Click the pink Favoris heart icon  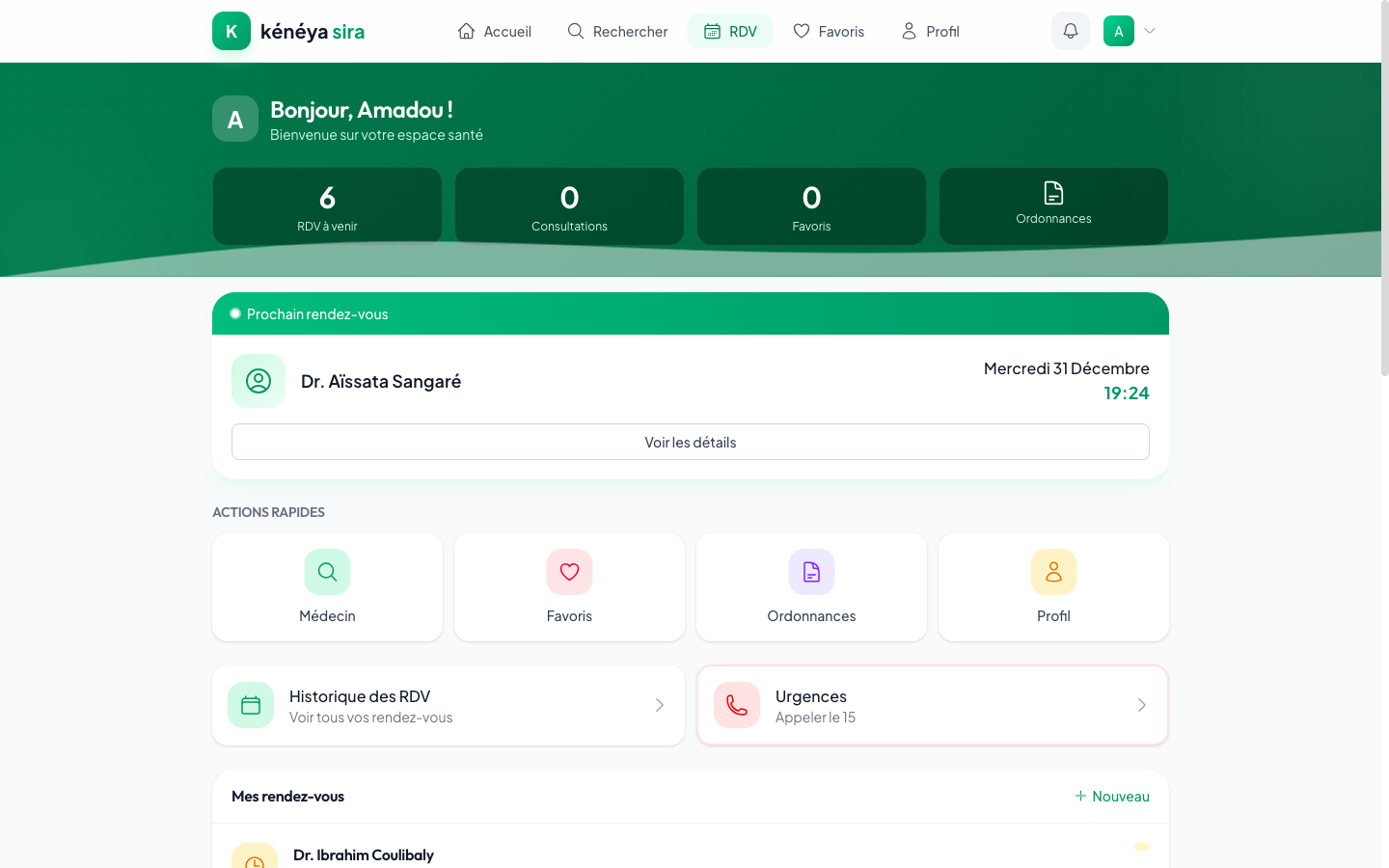569,572
